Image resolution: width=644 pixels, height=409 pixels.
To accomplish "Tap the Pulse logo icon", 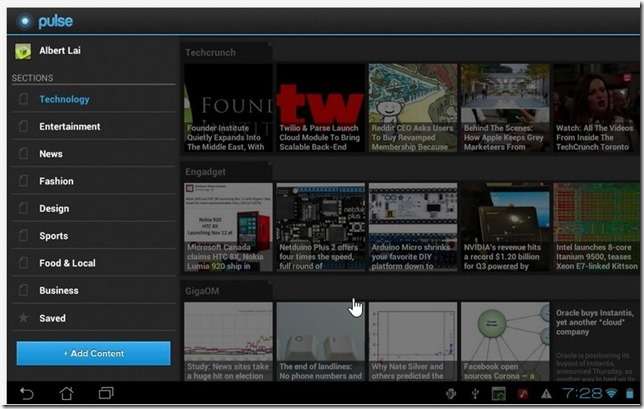I will tap(25, 21).
